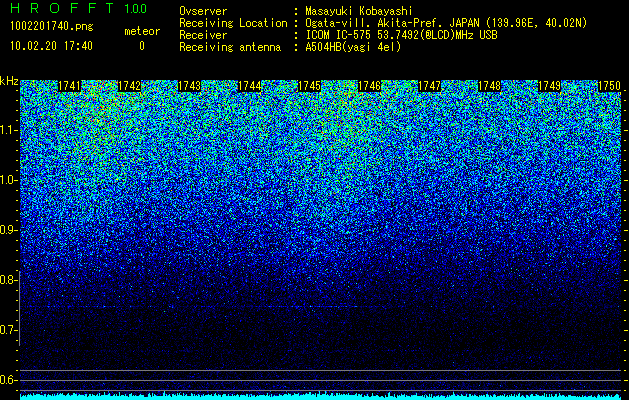Click the HROFFT title text

click(62, 8)
